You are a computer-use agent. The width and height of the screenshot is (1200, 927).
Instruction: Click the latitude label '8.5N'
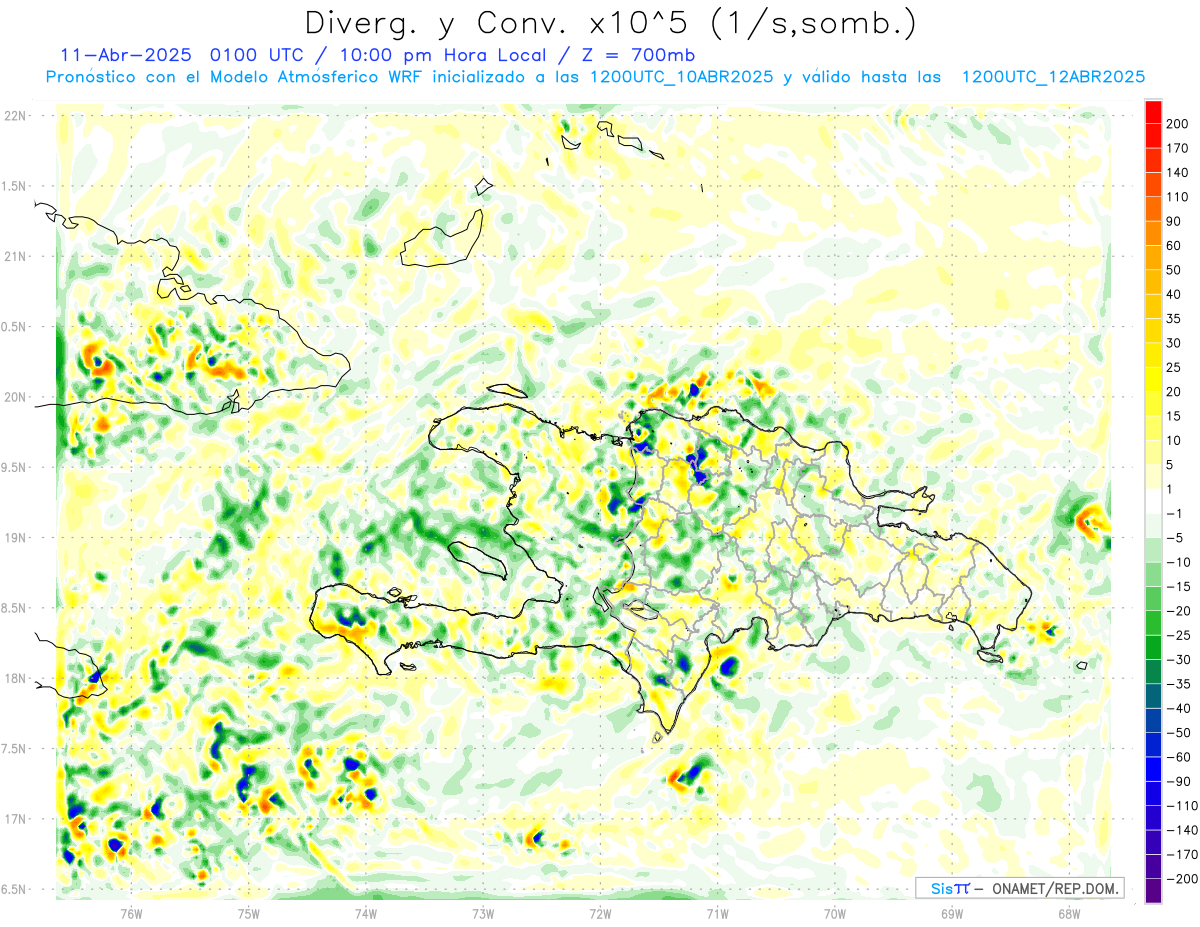click(x=14, y=608)
